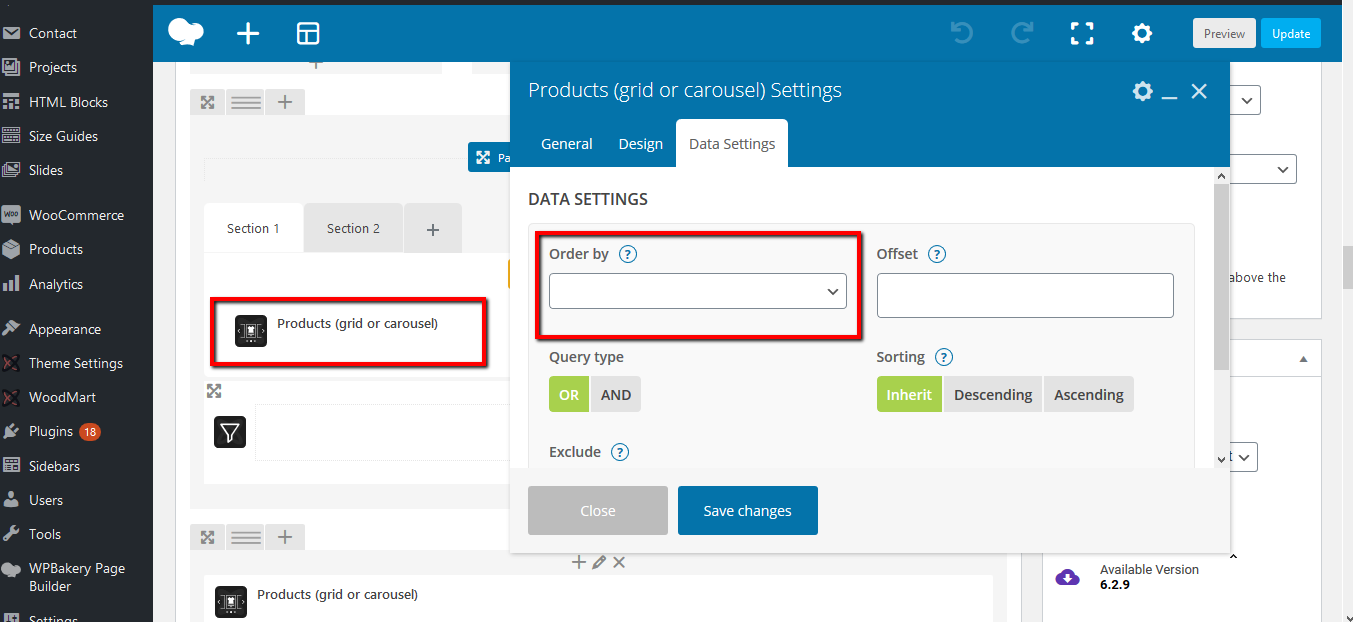Image resolution: width=1353 pixels, height=622 pixels.
Task: Set Sorting to Inherit
Action: [909, 394]
